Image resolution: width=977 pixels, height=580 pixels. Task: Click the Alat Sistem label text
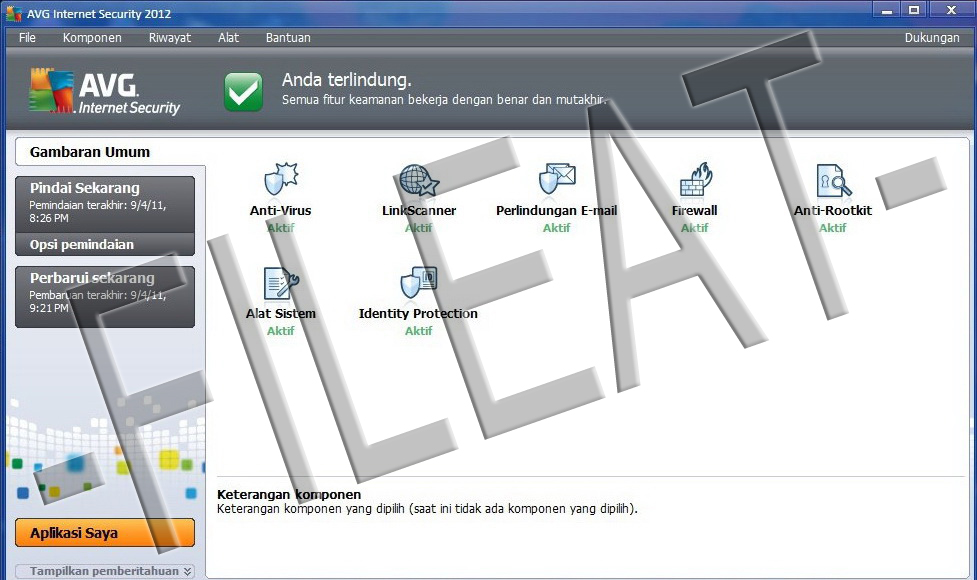pos(280,313)
